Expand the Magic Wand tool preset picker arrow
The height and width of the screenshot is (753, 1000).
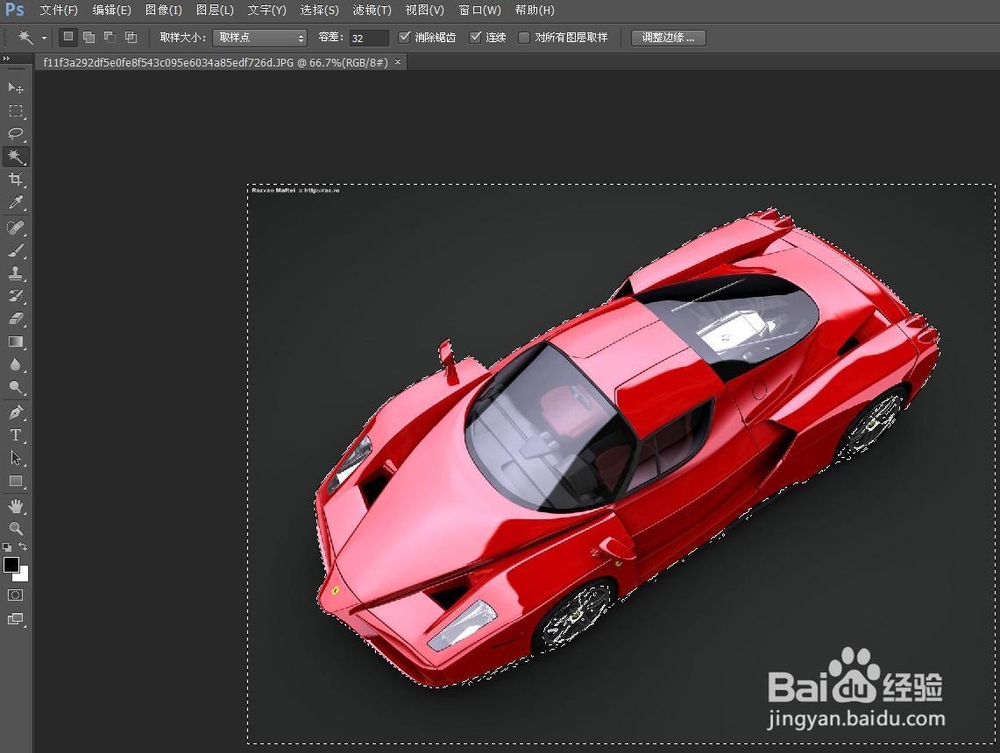[x=44, y=38]
